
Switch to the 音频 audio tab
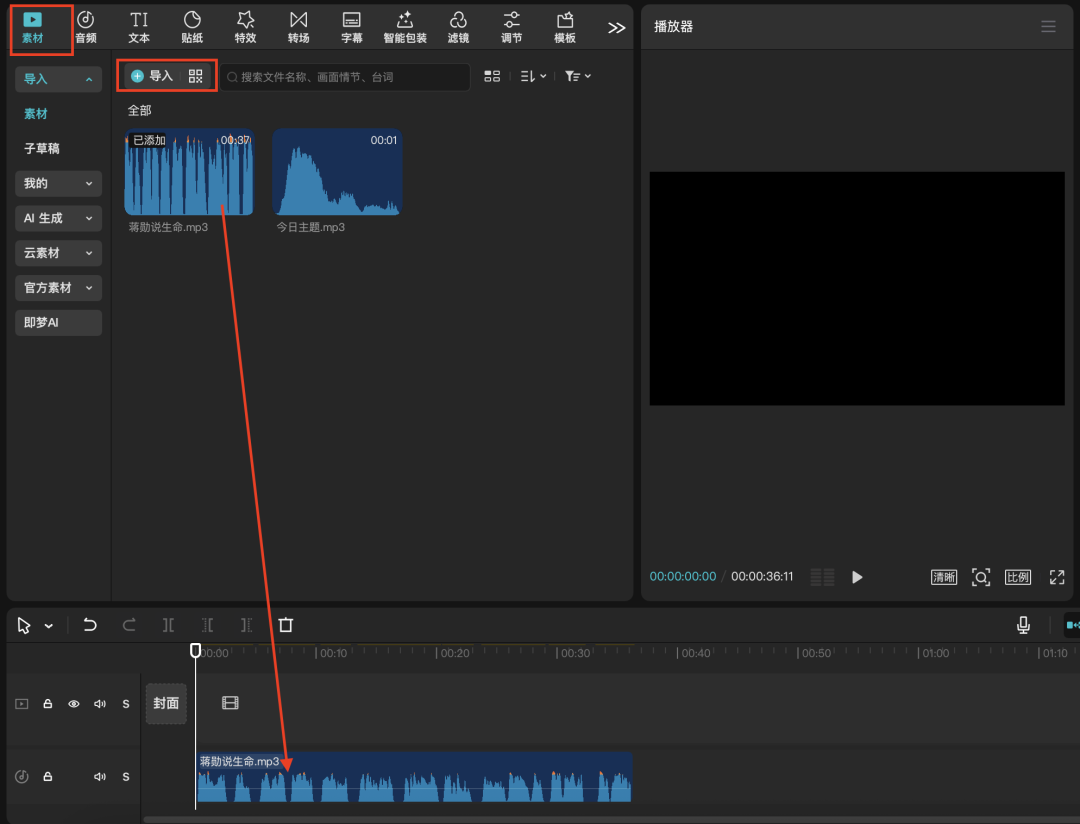(x=86, y=27)
